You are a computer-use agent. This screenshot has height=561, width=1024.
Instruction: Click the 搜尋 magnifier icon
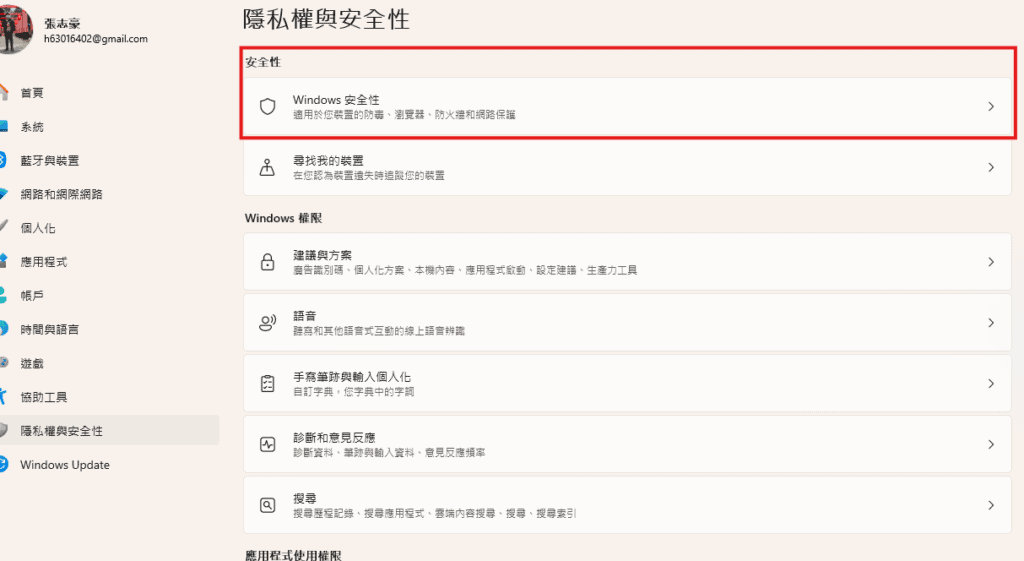(267, 505)
